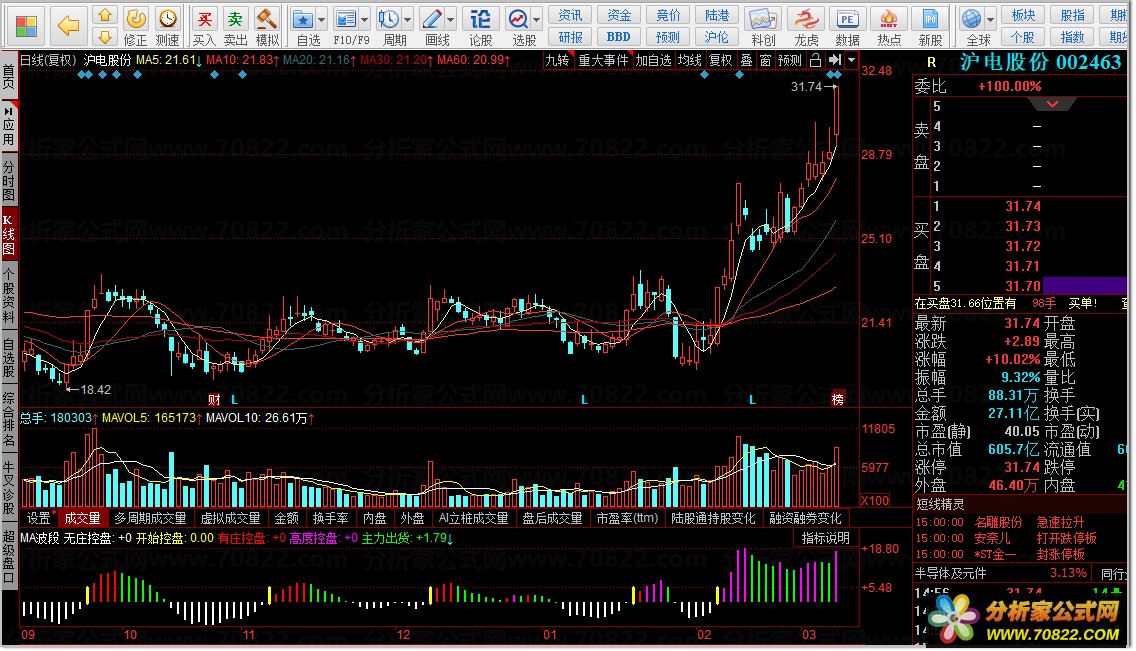
Task: Open the 买入 buy order icon
Action: [x=204, y=27]
